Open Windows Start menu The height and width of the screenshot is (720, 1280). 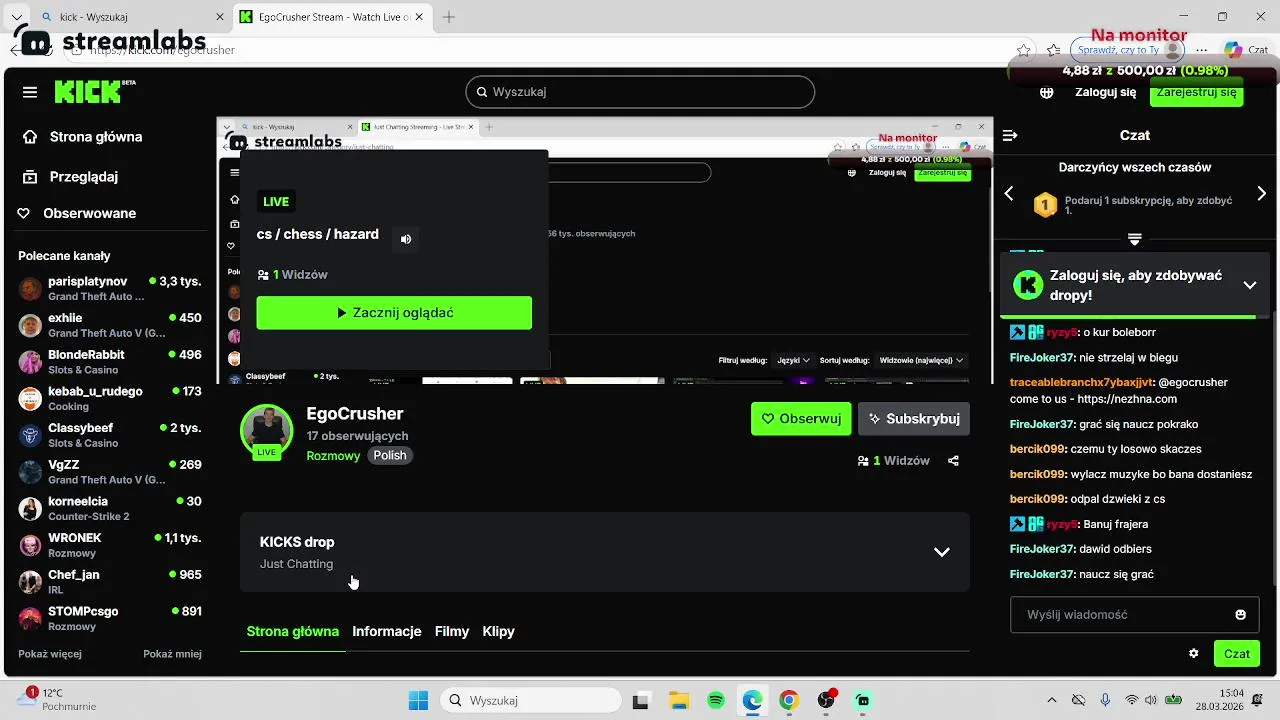(x=418, y=700)
